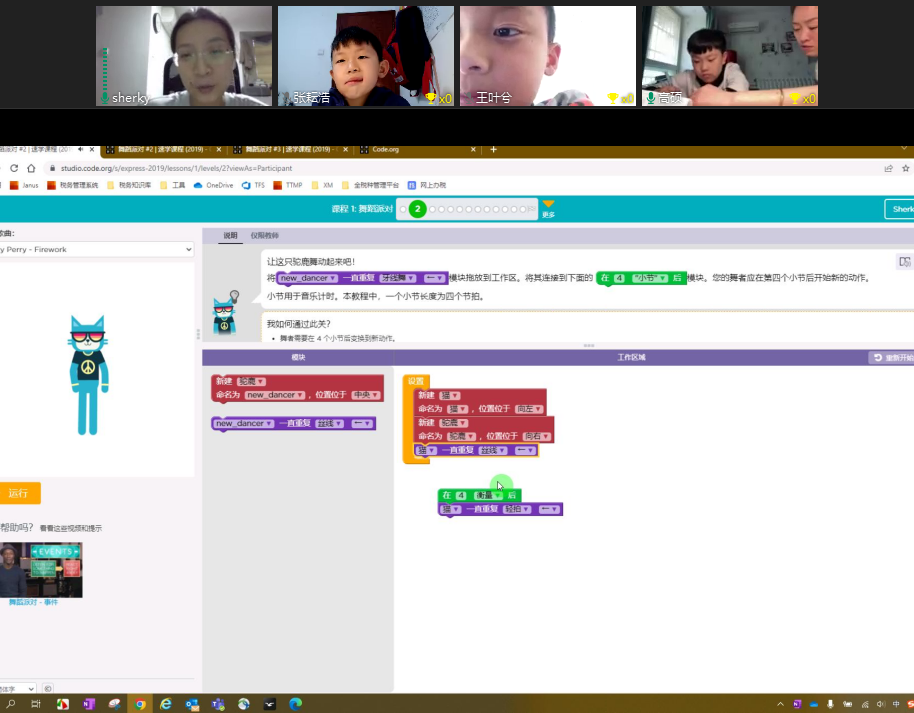
Task: Click the cat instructor avatar with lightbulb hint
Action: (x=225, y=313)
